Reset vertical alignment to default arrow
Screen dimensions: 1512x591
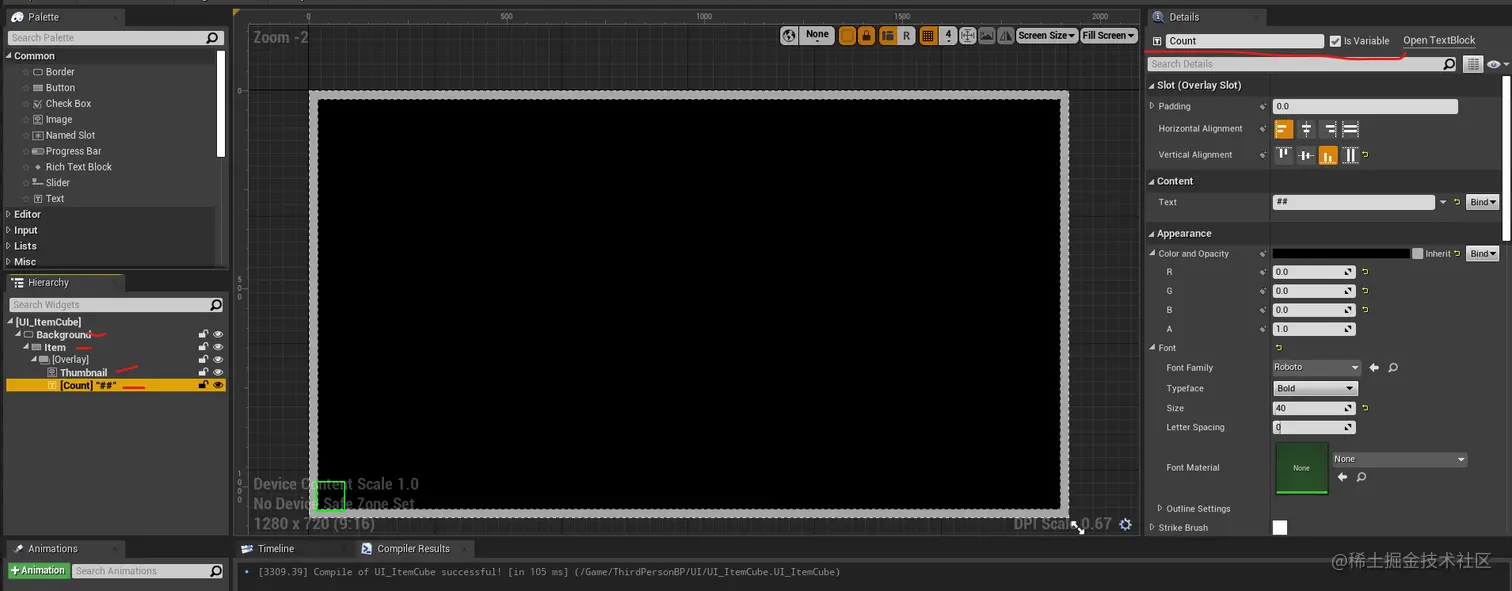(1366, 155)
